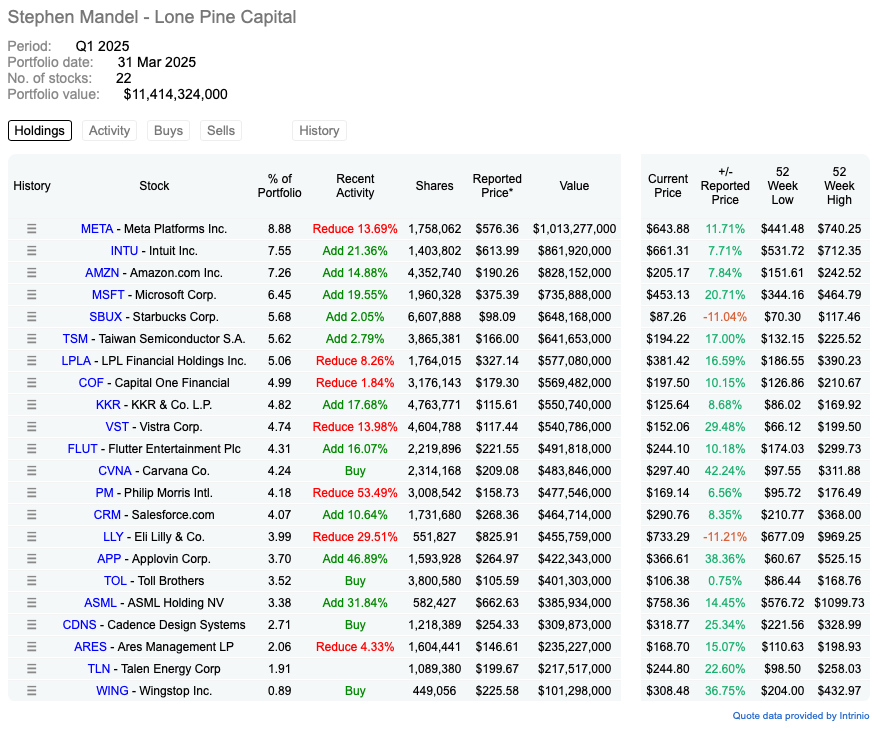
Task: Open the COF ticker link
Action: (x=91, y=383)
